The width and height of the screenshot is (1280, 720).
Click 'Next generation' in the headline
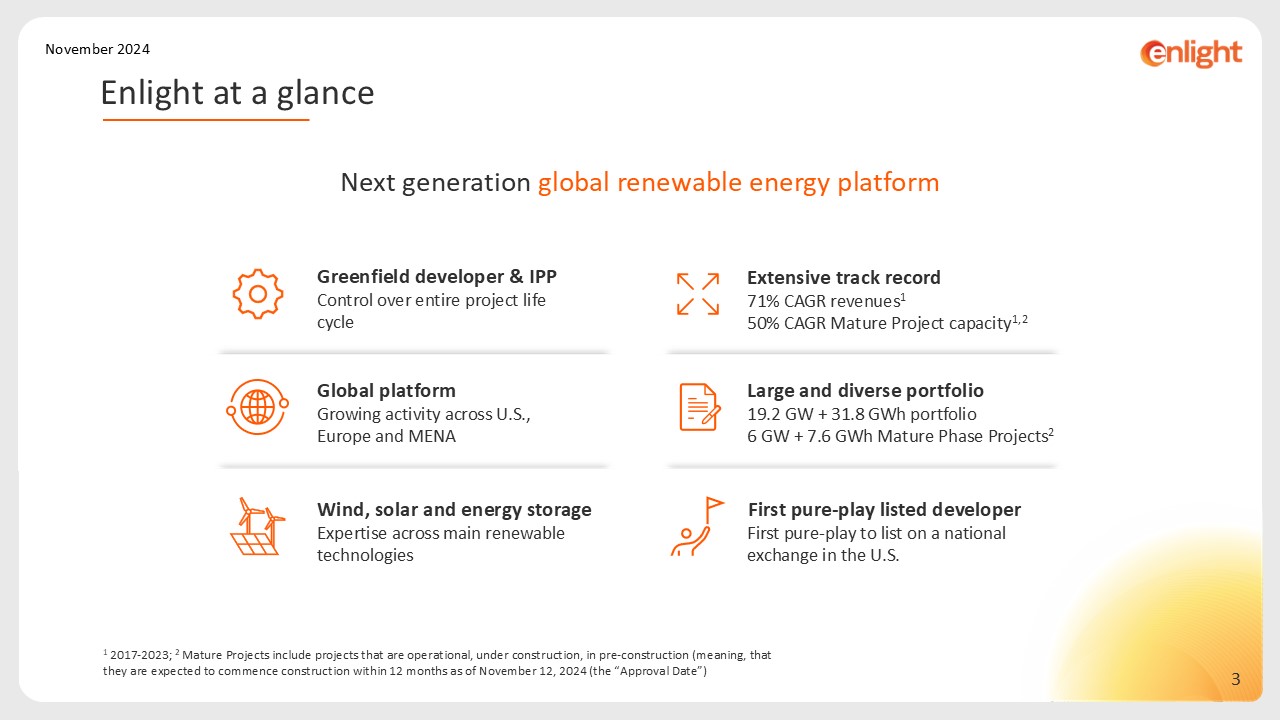click(x=435, y=183)
